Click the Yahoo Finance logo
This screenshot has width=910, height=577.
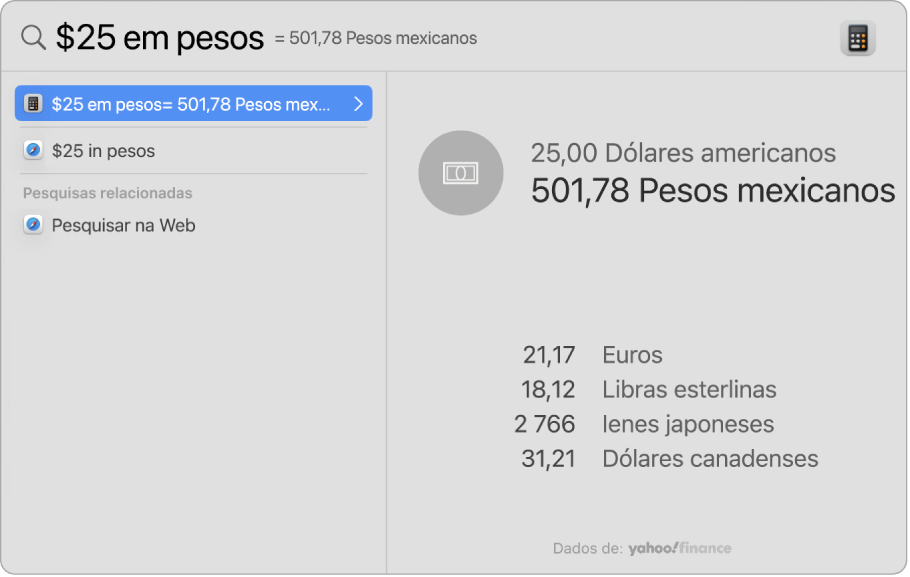(680, 548)
